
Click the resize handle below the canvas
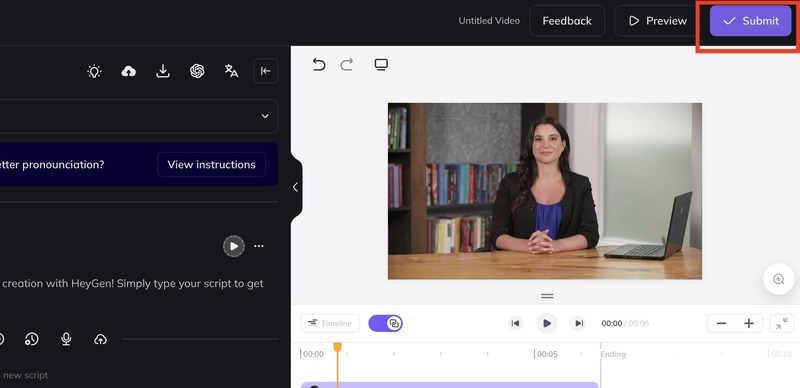(x=547, y=296)
